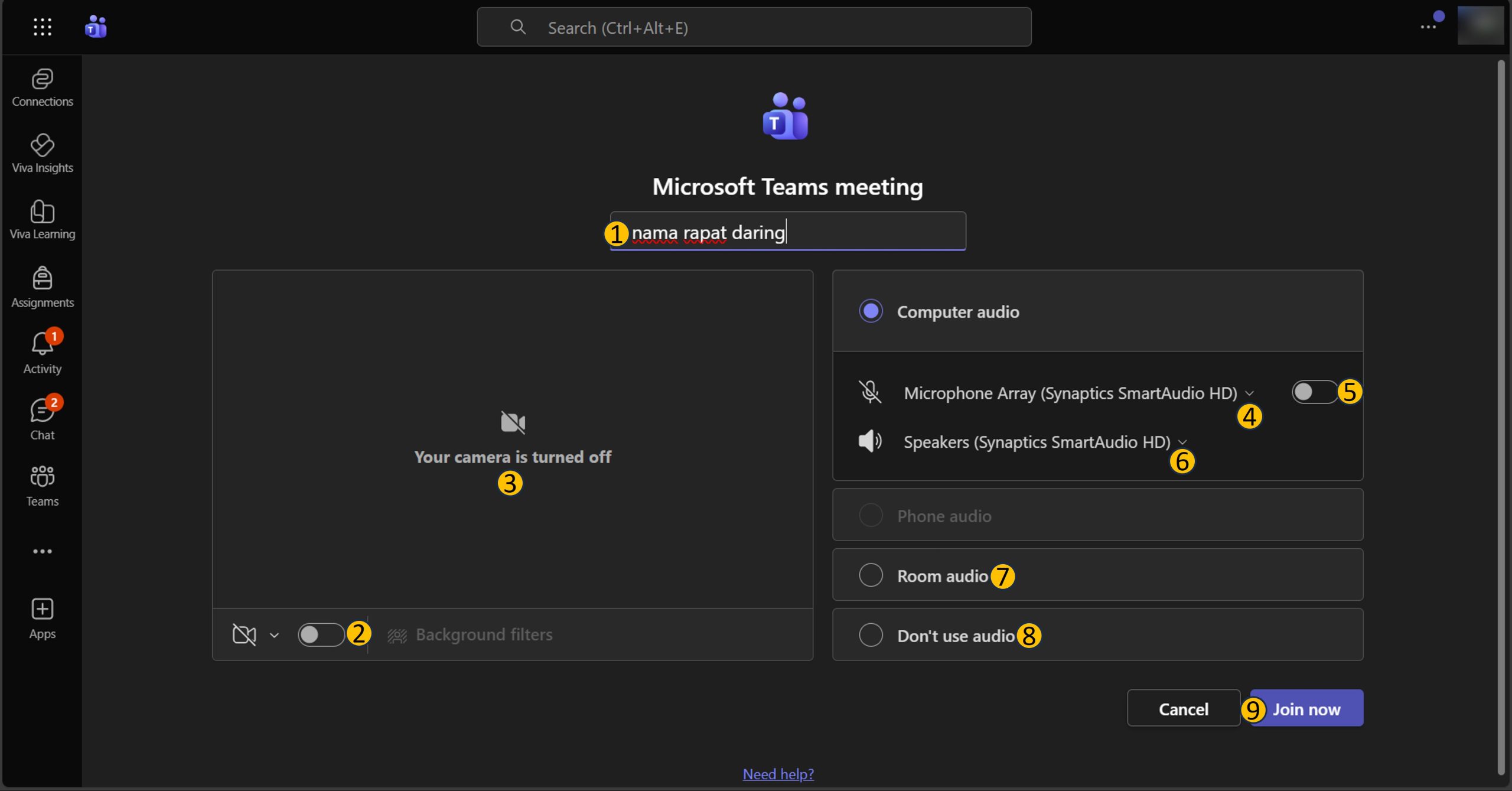
Task: Open Assignments from sidebar
Action: (x=42, y=287)
